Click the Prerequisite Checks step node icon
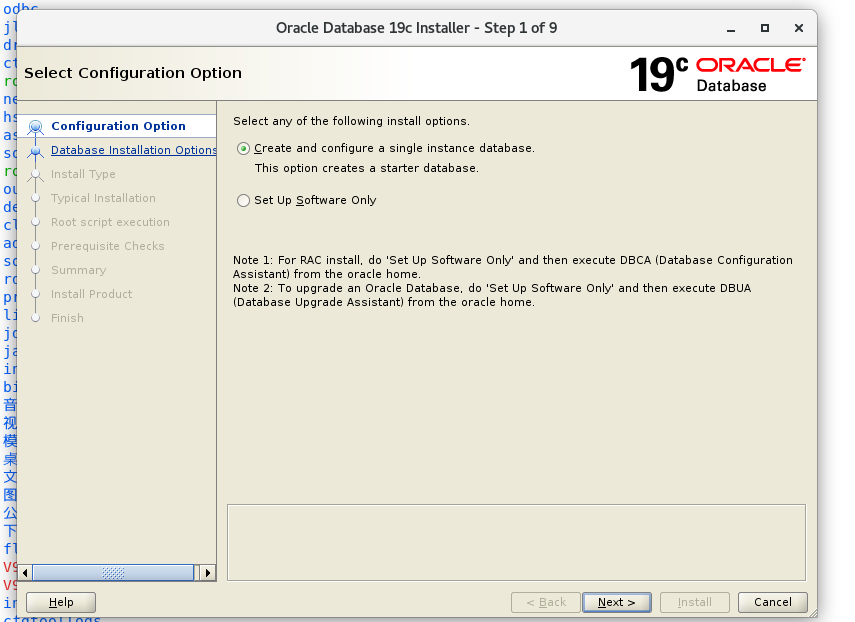Screen dimensions: 855x622 35,246
